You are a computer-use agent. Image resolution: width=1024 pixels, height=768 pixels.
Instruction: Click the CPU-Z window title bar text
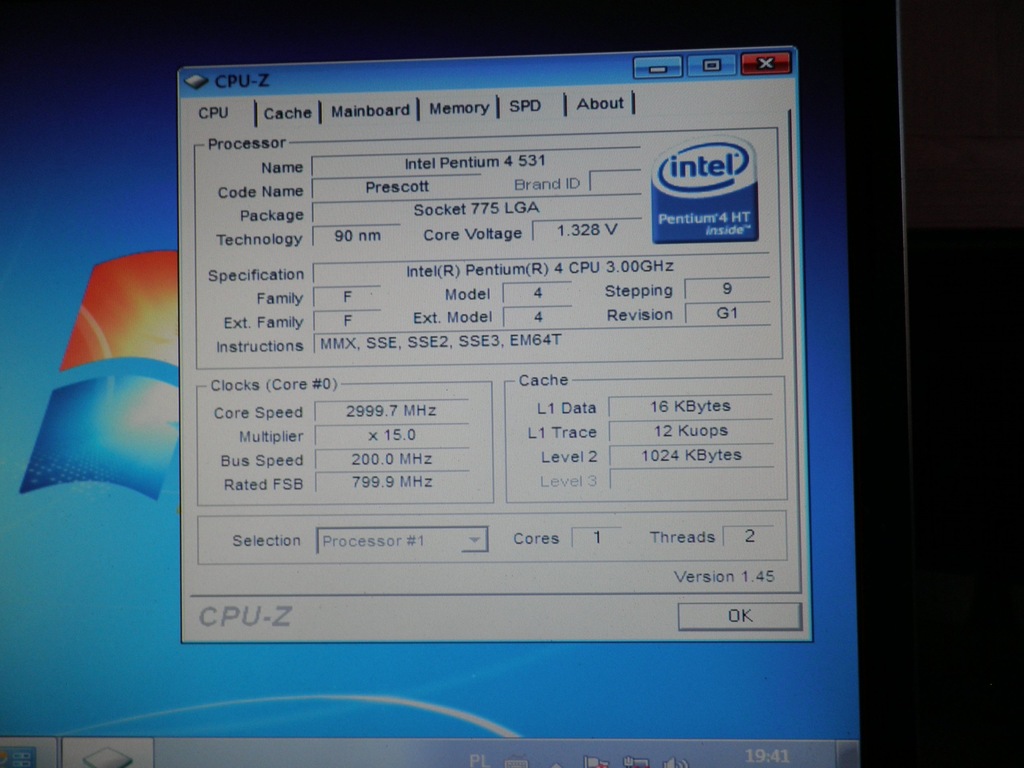click(x=242, y=81)
